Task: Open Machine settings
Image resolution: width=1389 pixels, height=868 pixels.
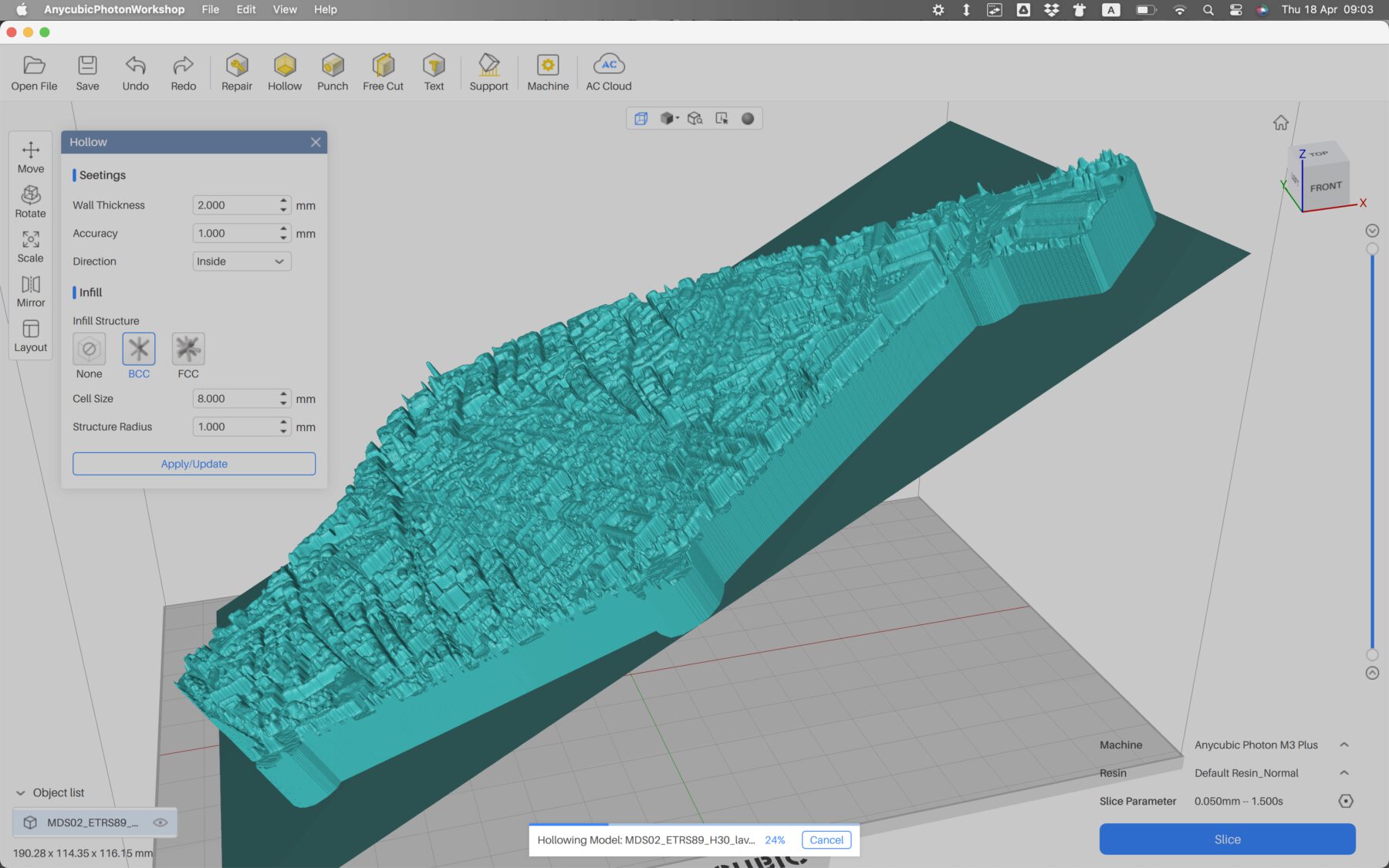Action: 548,73
